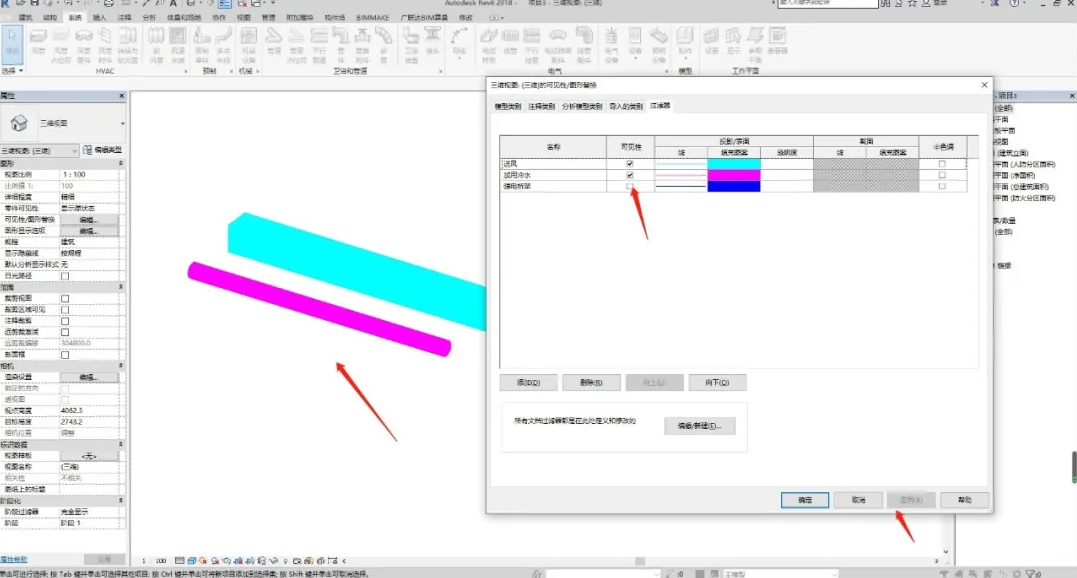
Task: Switch to the 分析模型类别 tab
Action: (x=582, y=106)
